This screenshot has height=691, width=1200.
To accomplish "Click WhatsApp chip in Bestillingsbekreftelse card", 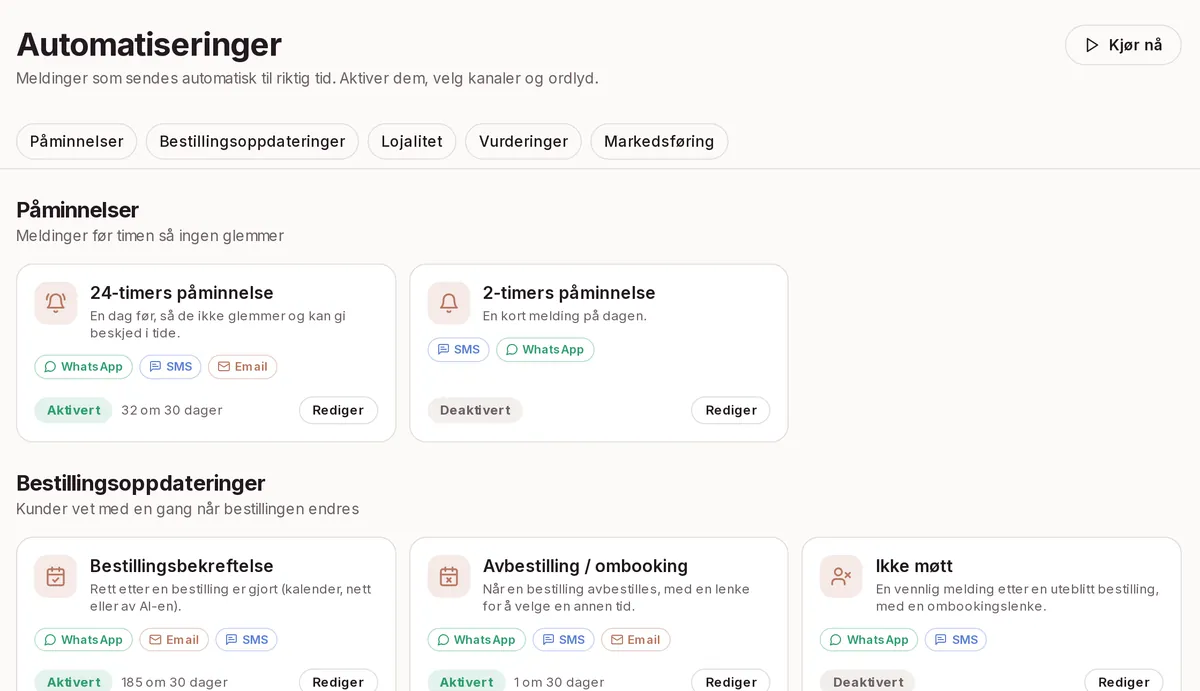I will [84, 640].
